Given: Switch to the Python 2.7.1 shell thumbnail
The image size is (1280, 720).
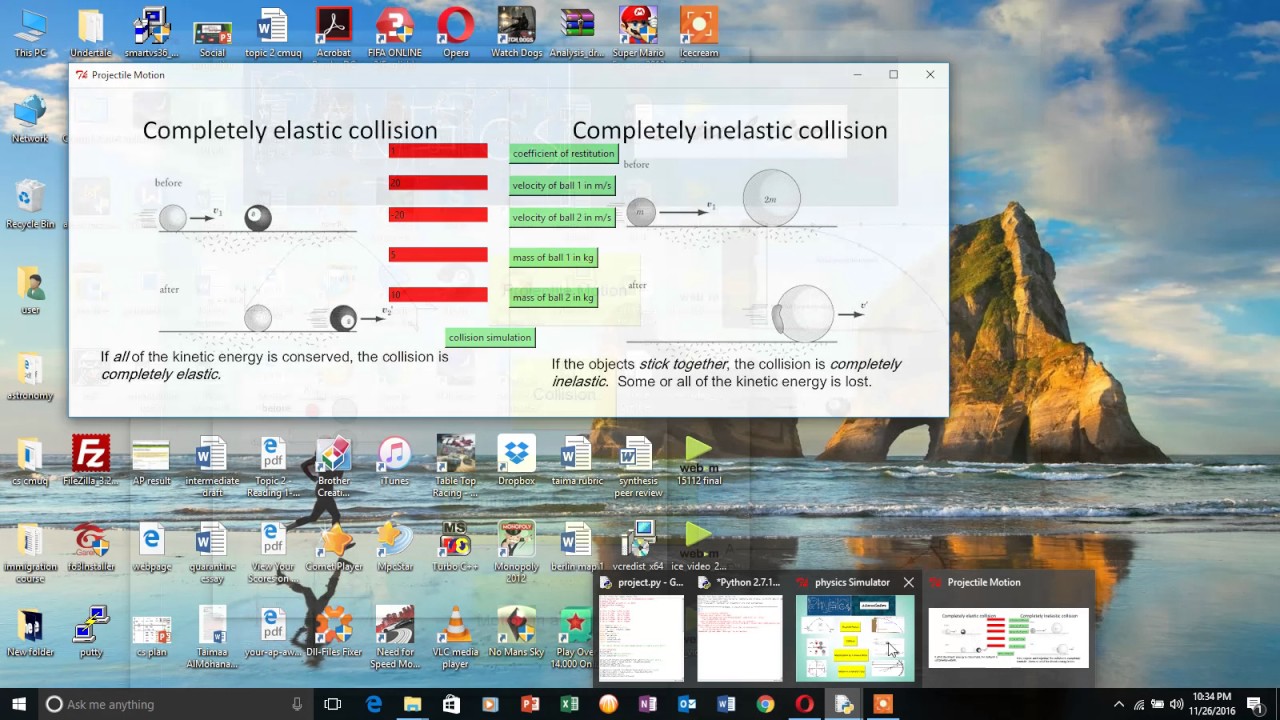Looking at the screenshot, I should [740, 630].
